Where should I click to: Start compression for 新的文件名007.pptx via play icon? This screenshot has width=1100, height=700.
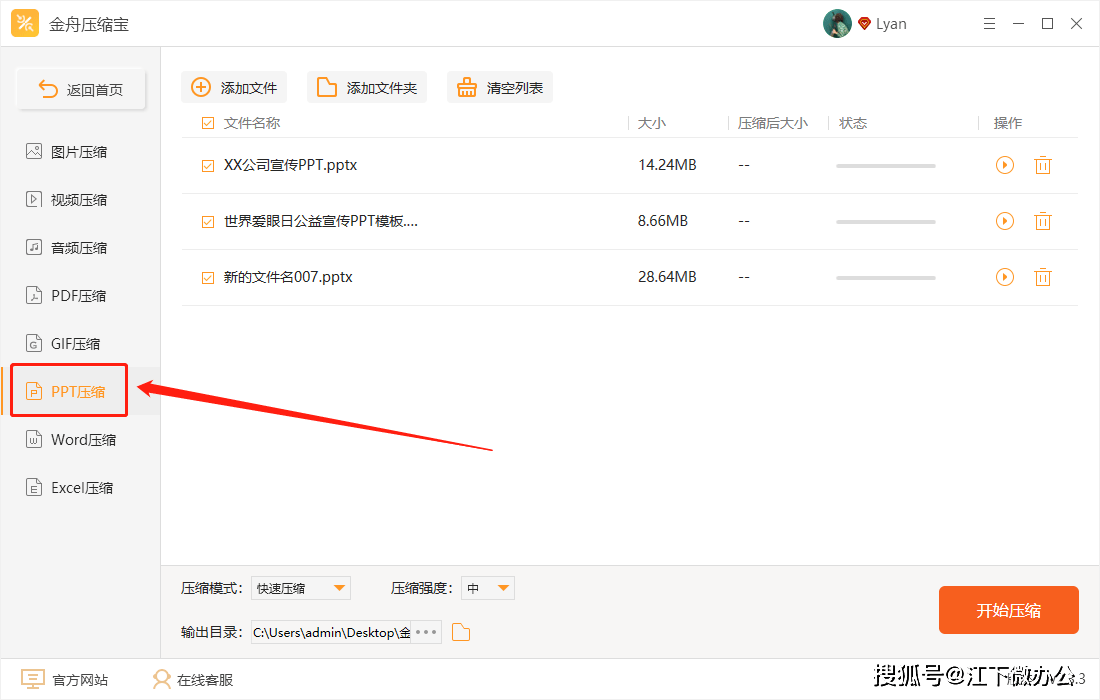(1005, 277)
